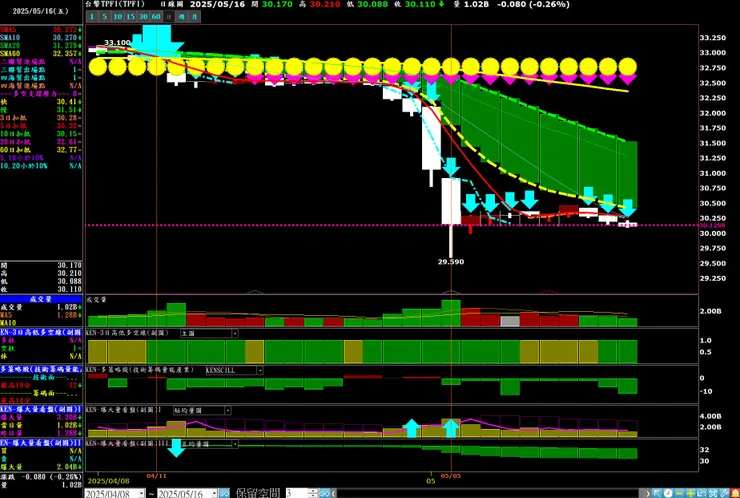The height and width of the screenshot is (498, 740).
Task: Select the monthly (月) chart period
Action: (x=194, y=17)
